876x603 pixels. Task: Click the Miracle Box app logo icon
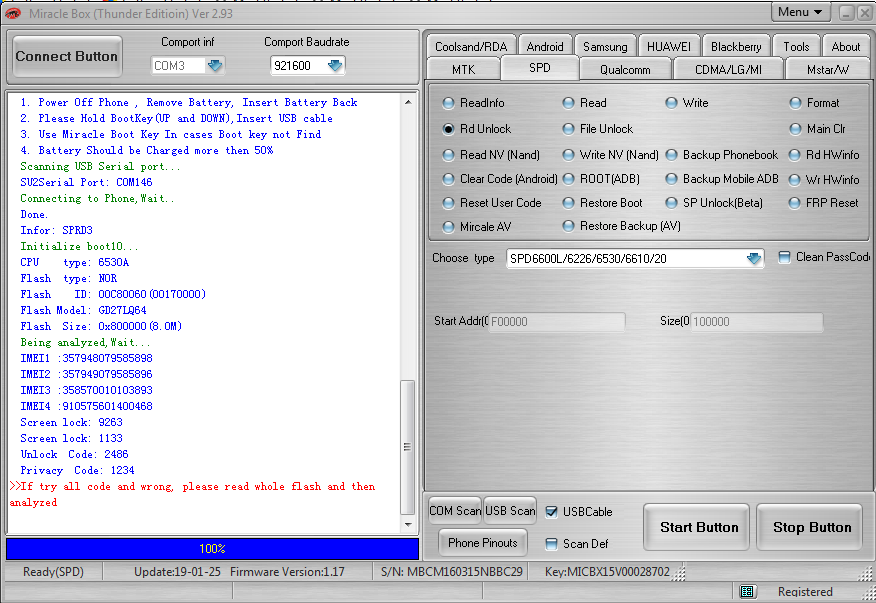click(x=12, y=13)
